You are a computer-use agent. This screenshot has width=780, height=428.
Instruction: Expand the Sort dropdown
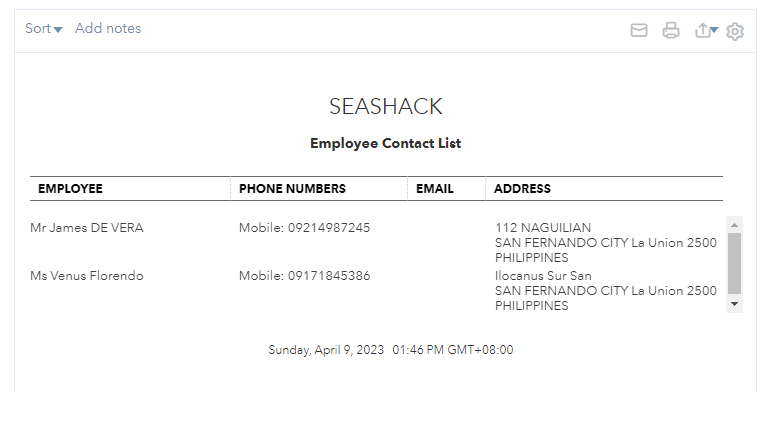(x=44, y=29)
